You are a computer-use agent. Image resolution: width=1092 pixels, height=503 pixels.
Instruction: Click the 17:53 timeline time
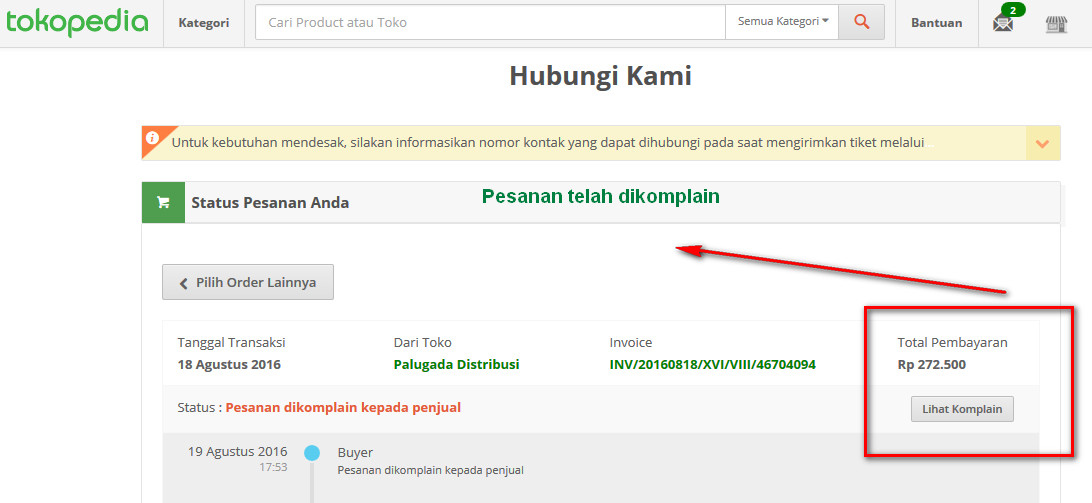273,467
